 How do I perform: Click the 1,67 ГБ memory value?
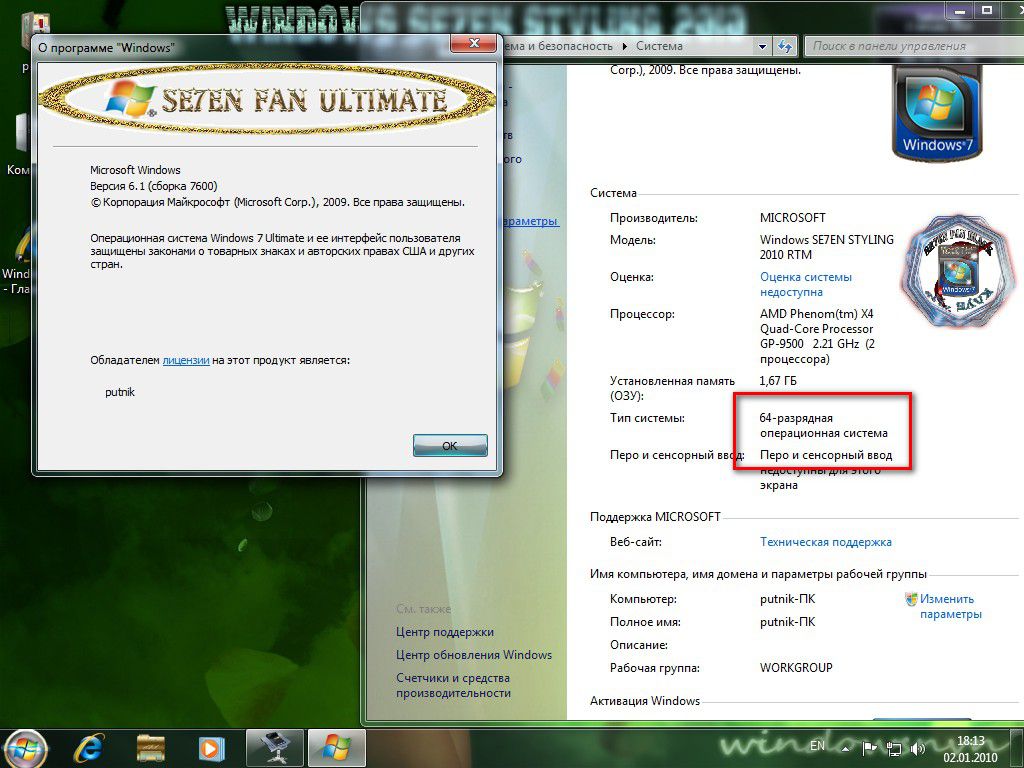[x=778, y=381]
